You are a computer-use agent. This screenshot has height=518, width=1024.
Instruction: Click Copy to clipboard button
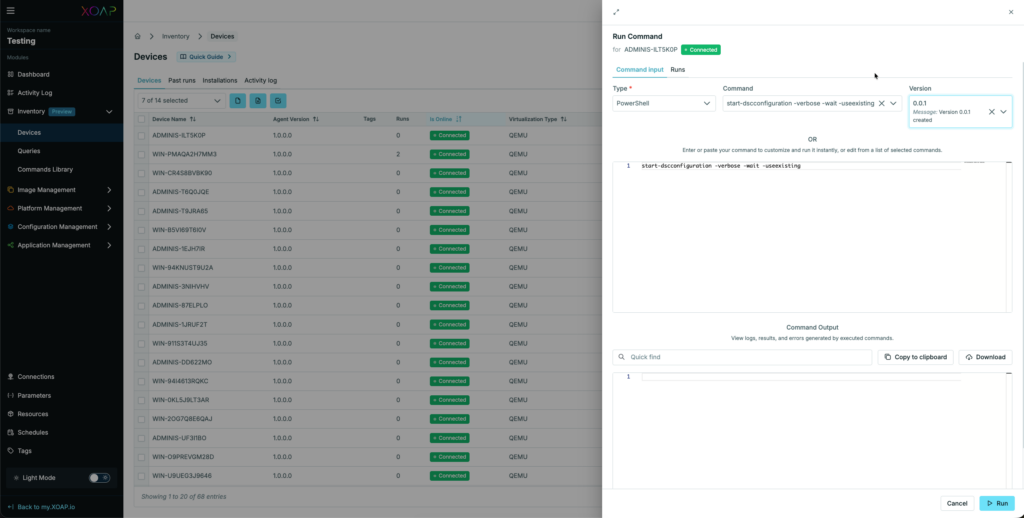(x=915, y=357)
